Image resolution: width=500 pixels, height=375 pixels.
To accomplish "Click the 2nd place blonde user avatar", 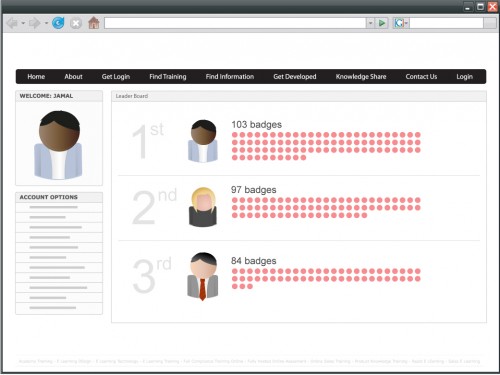I will click(x=203, y=207).
